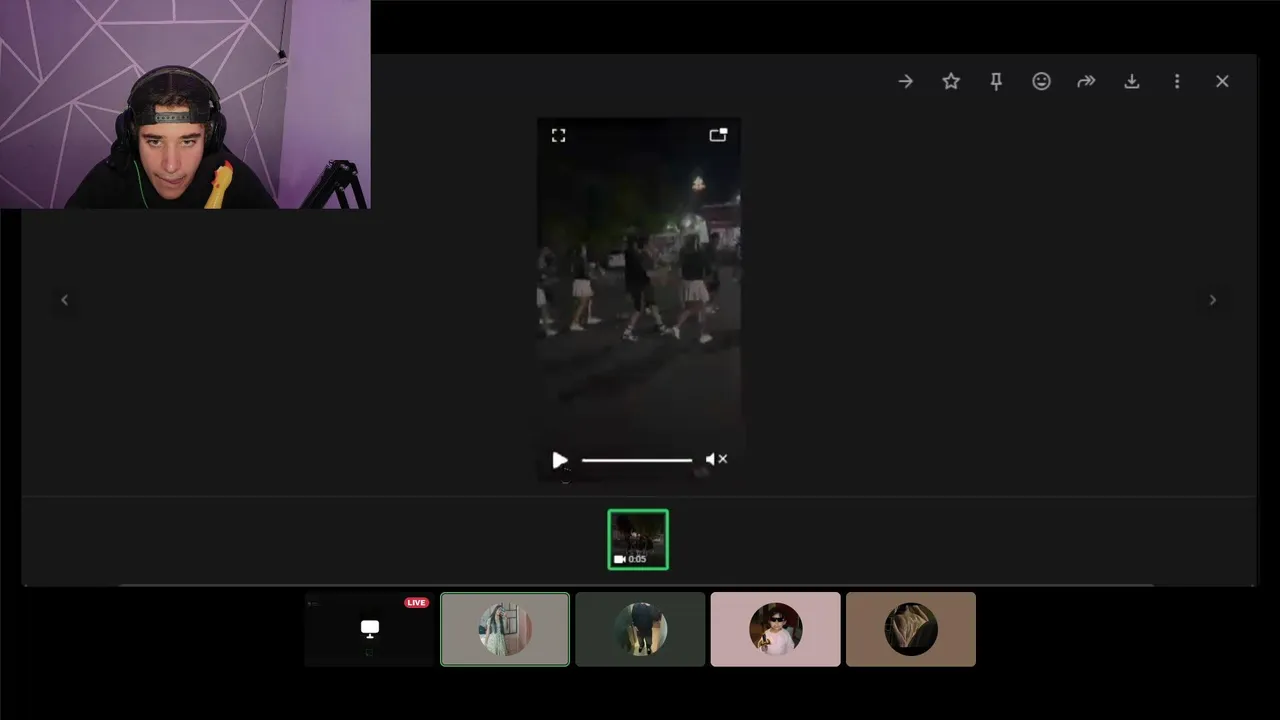Click the go-to-message arrow icon
1280x720 pixels.
pyautogui.click(x=905, y=81)
